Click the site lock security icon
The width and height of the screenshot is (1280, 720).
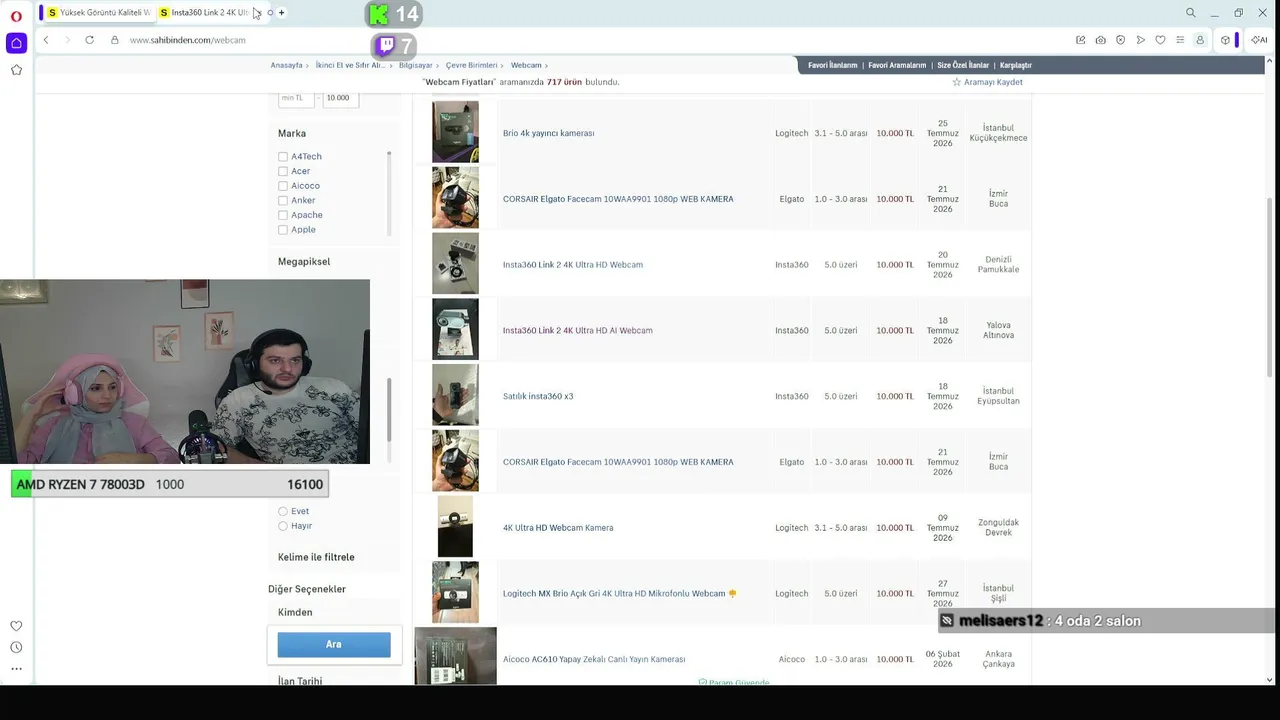coord(115,40)
